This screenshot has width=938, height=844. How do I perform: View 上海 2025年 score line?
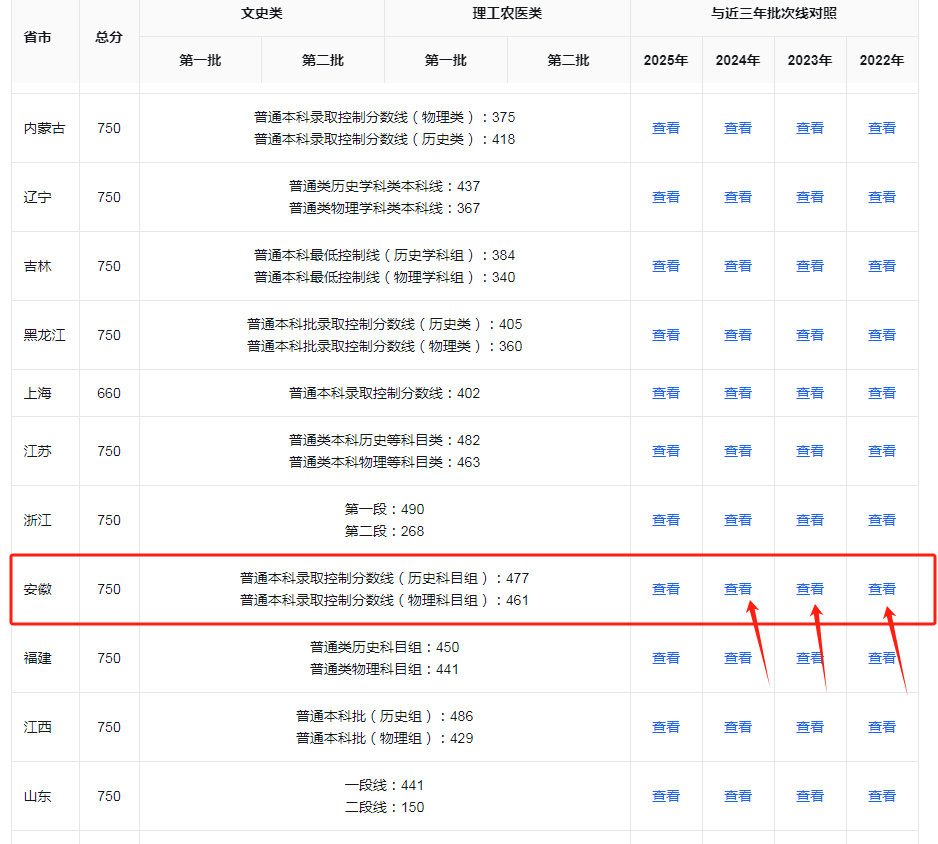[x=666, y=393]
